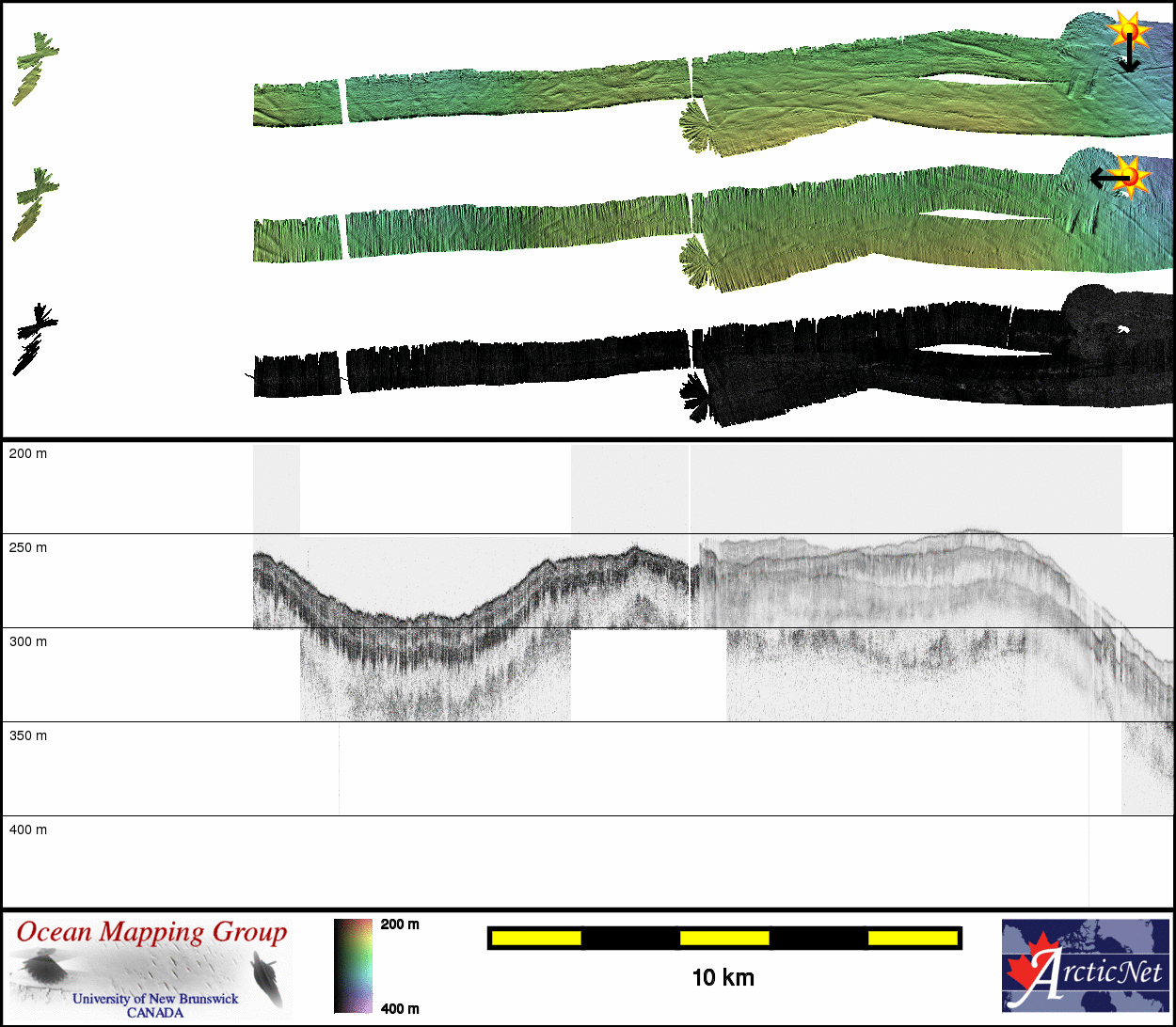Follow the ArcticNet logo link

(x=1085, y=966)
